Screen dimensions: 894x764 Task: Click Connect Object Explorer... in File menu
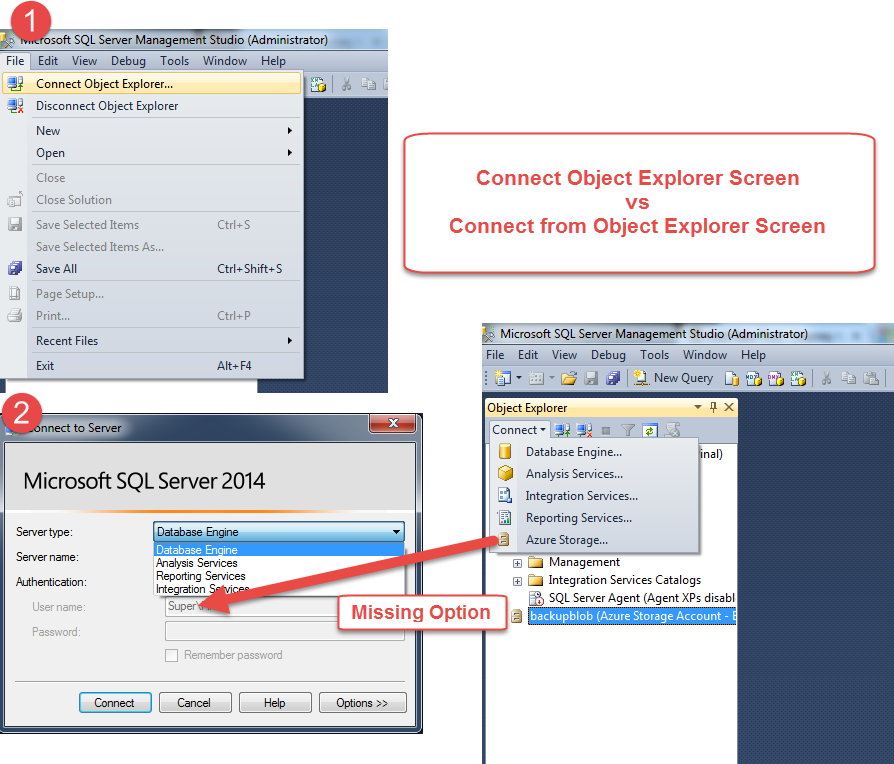[152, 84]
